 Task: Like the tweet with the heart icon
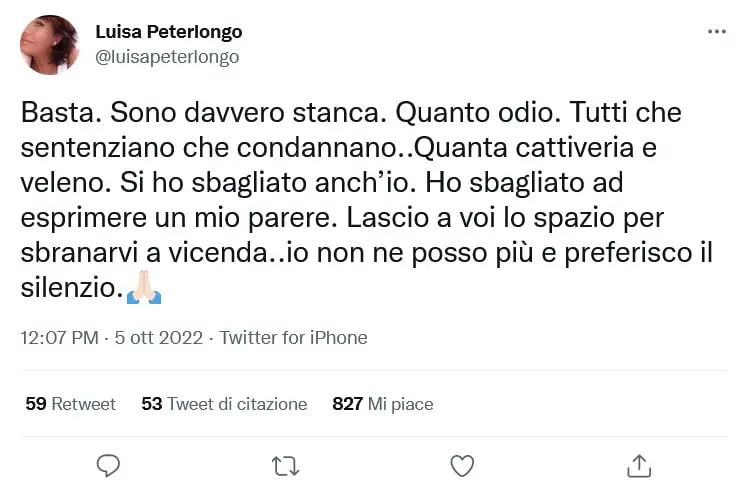click(x=461, y=465)
